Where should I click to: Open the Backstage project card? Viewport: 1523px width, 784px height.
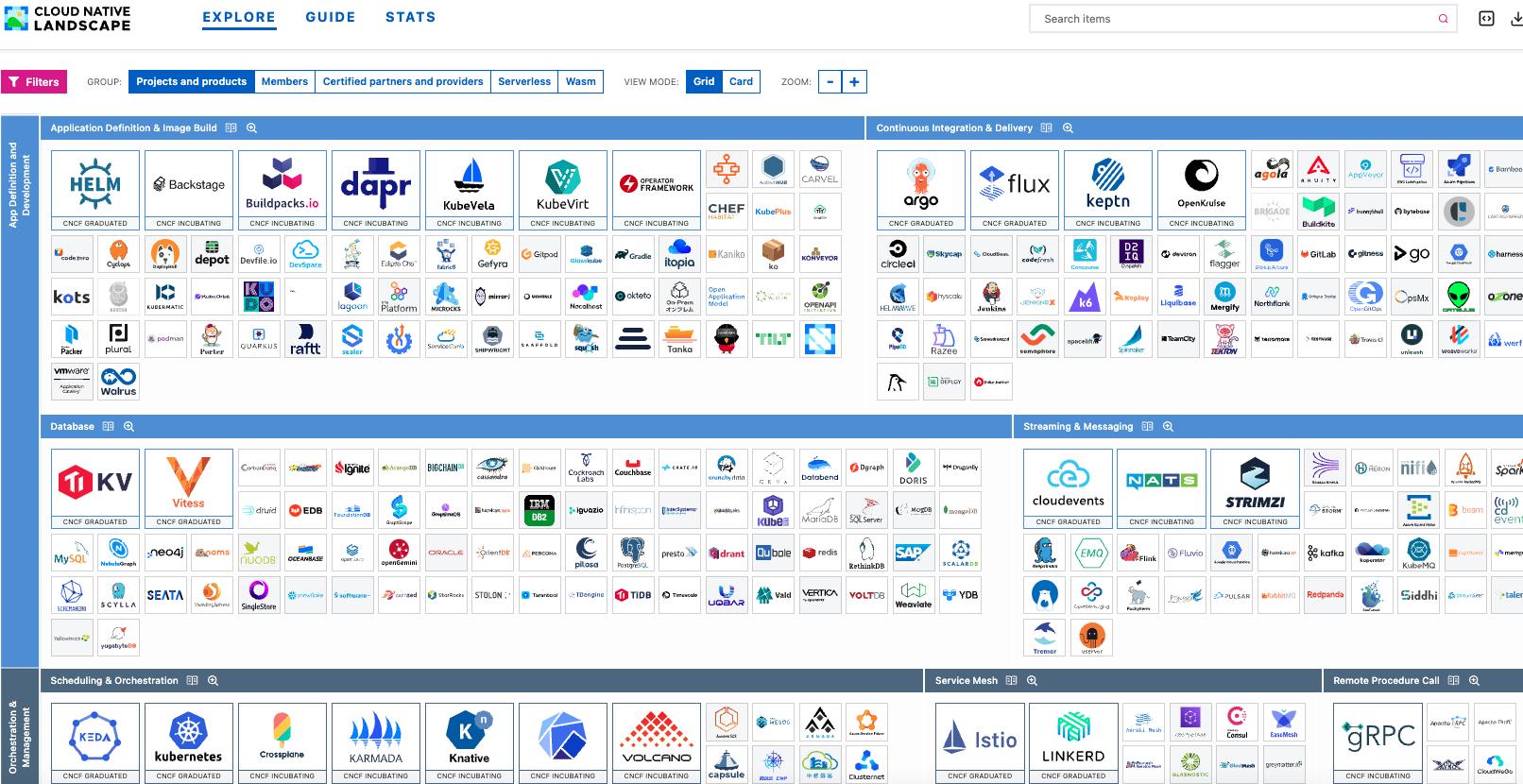click(x=188, y=190)
